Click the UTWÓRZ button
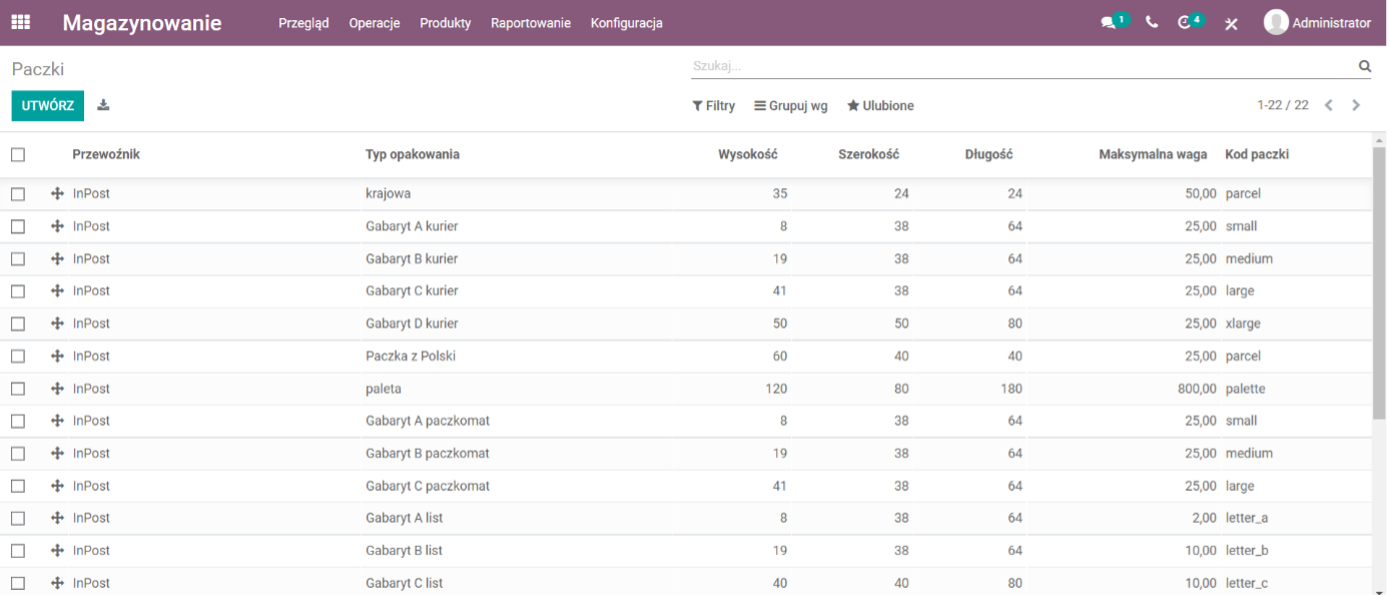The height and width of the screenshot is (598, 1390). click(48, 106)
